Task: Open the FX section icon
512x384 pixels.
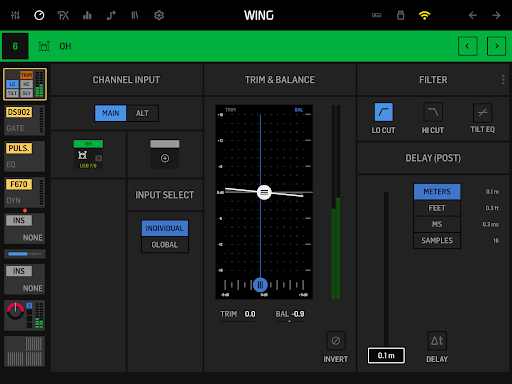Action: (x=63, y=15)
